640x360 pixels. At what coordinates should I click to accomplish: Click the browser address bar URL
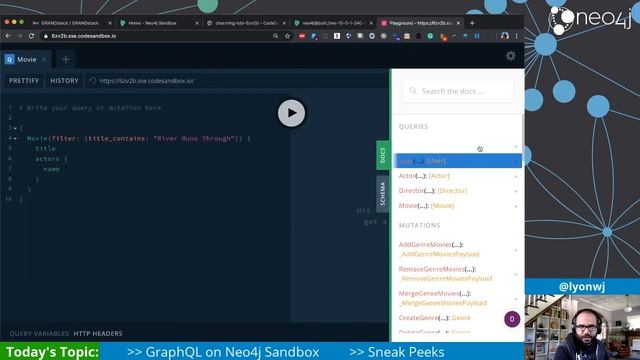click(84, 36)
